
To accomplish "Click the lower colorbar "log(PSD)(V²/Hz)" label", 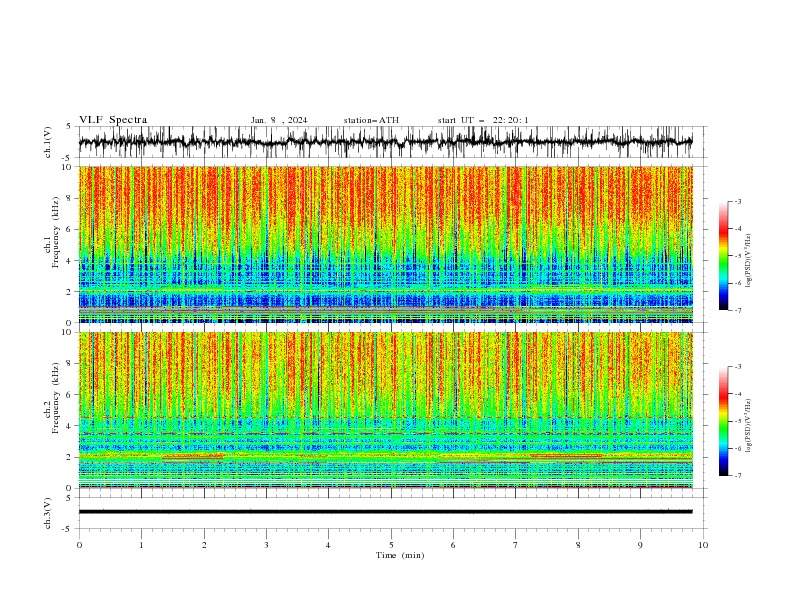I will pos(749,425).
